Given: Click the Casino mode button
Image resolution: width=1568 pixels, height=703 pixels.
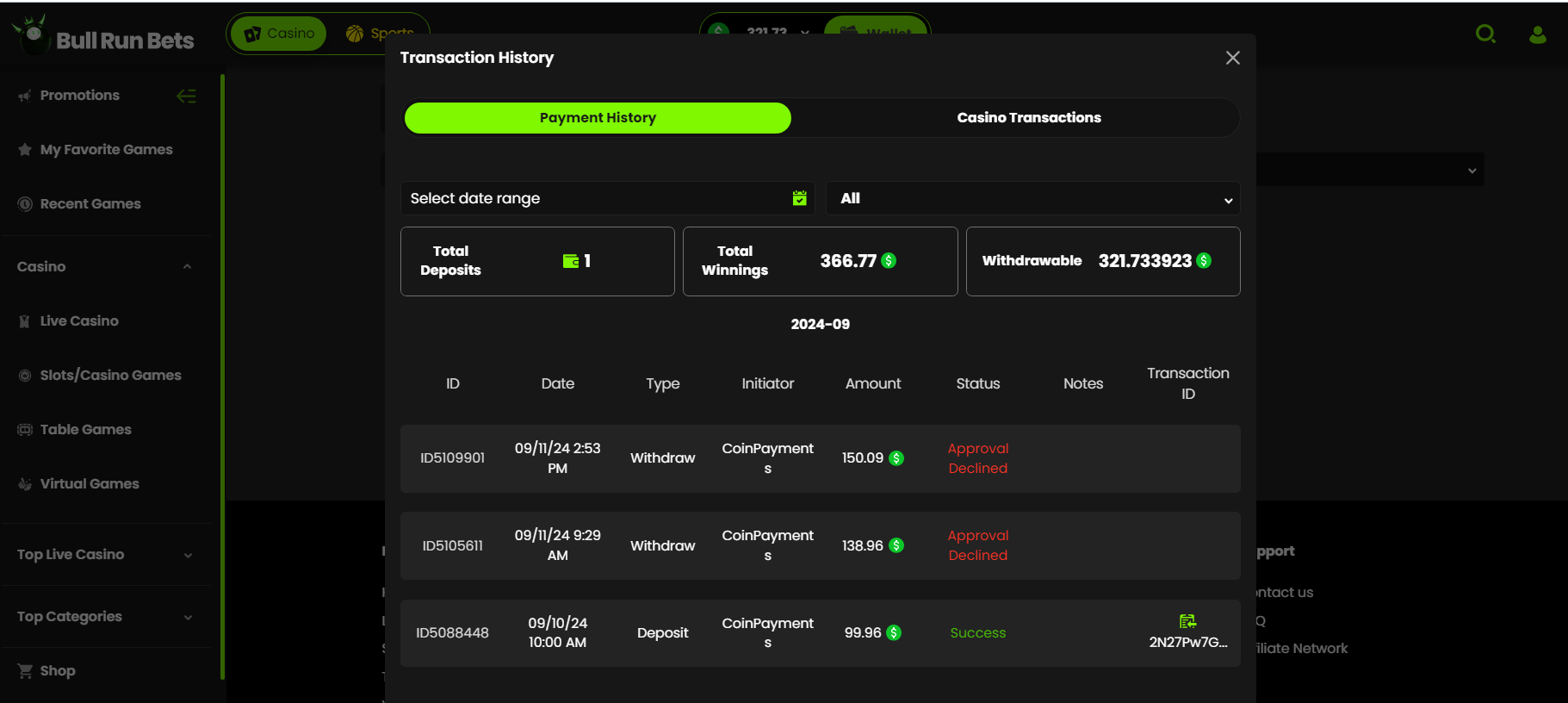Looking at the screenshot, I should point(279,34).
